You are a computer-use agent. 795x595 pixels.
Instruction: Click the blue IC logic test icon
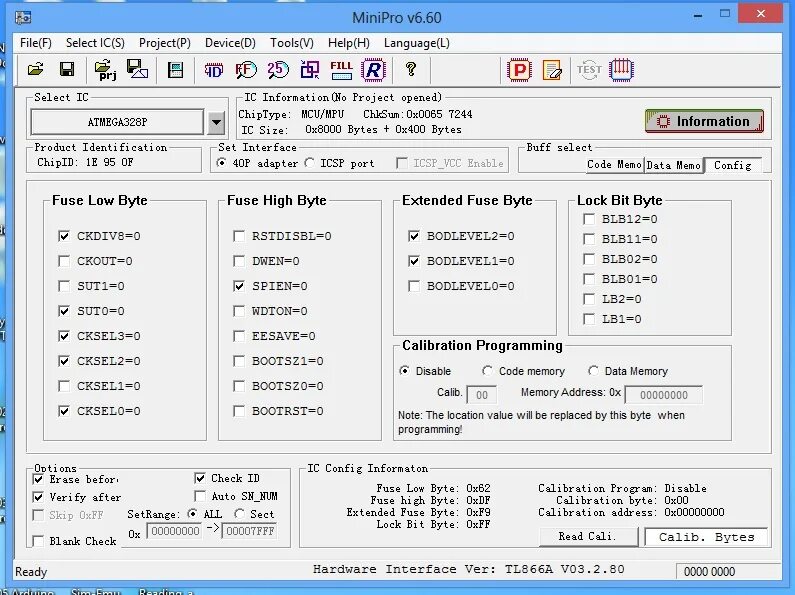621,70
